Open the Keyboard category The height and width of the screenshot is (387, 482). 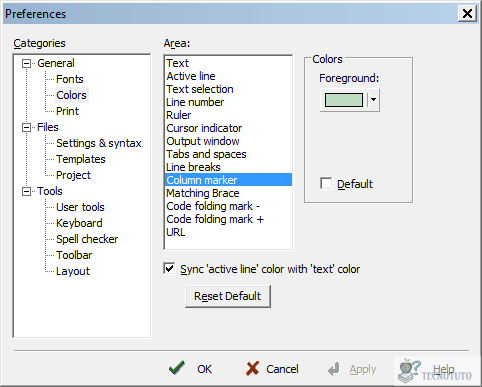79,223
